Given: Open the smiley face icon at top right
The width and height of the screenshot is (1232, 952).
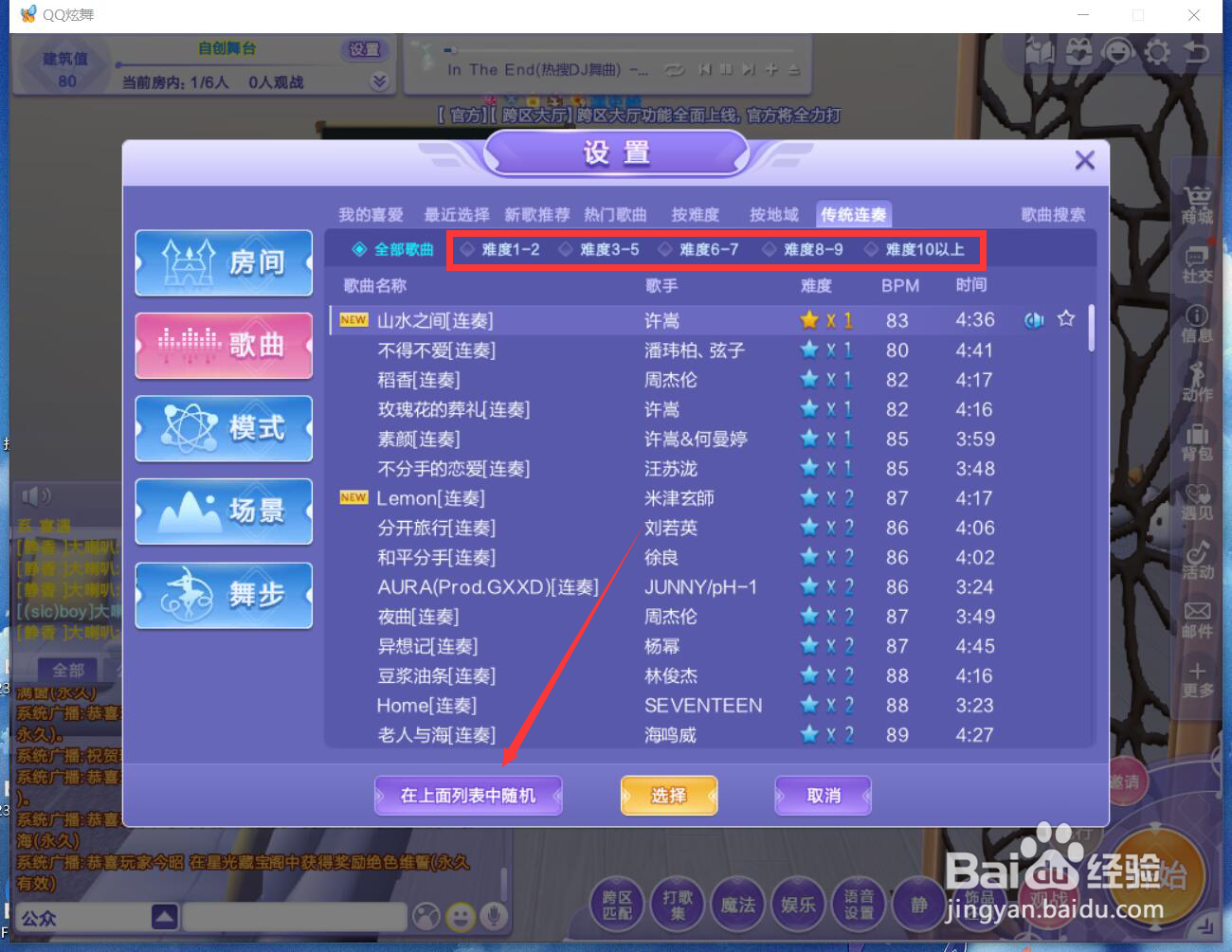Looking at the screenshot, I should coord(1118,51).
